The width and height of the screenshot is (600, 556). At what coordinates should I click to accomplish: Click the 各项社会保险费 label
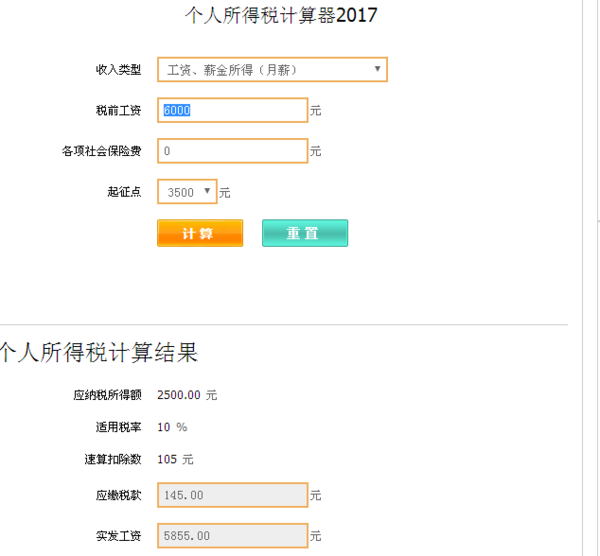101,151
